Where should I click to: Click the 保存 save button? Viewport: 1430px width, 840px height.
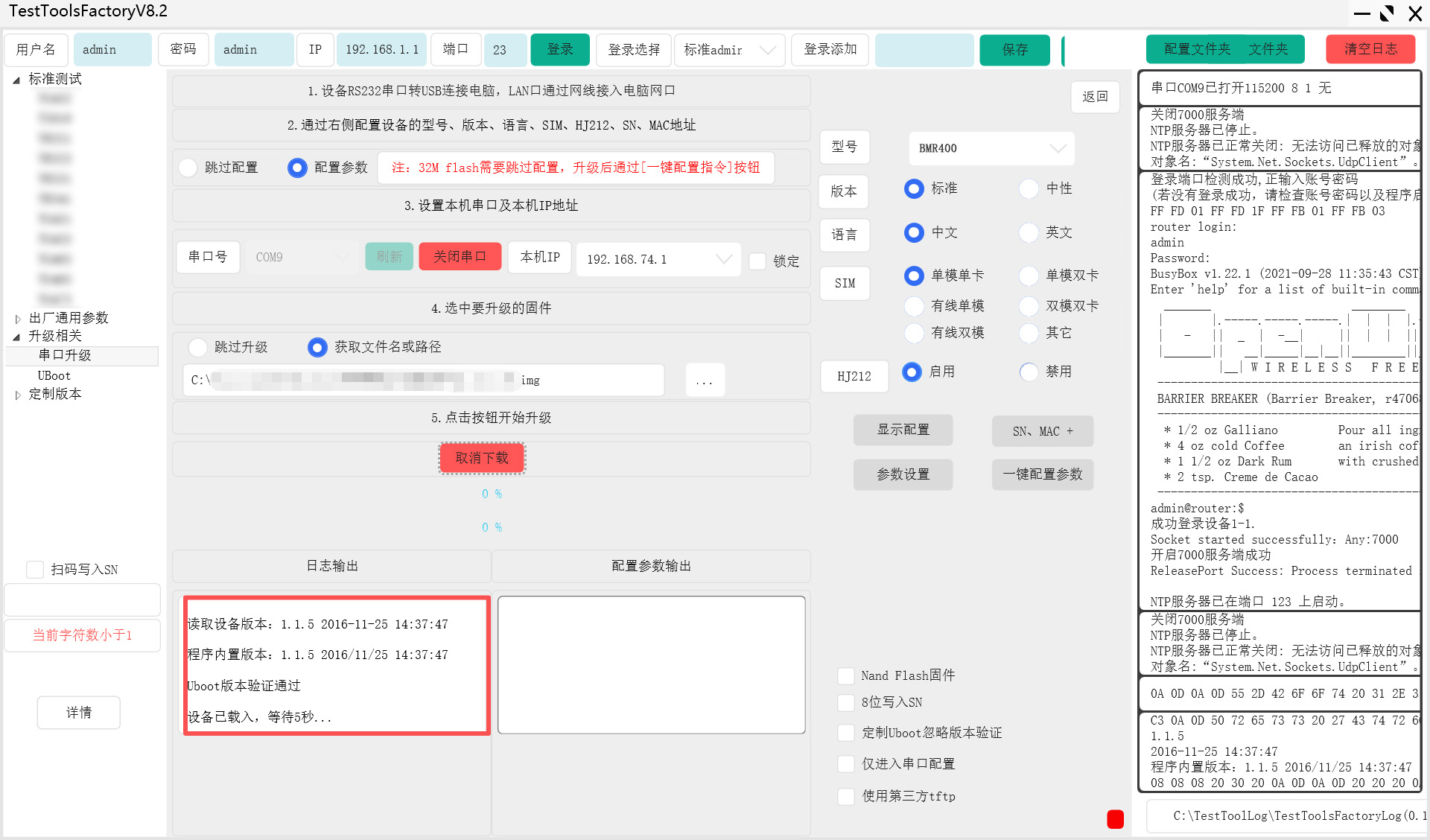(1014, 50)
